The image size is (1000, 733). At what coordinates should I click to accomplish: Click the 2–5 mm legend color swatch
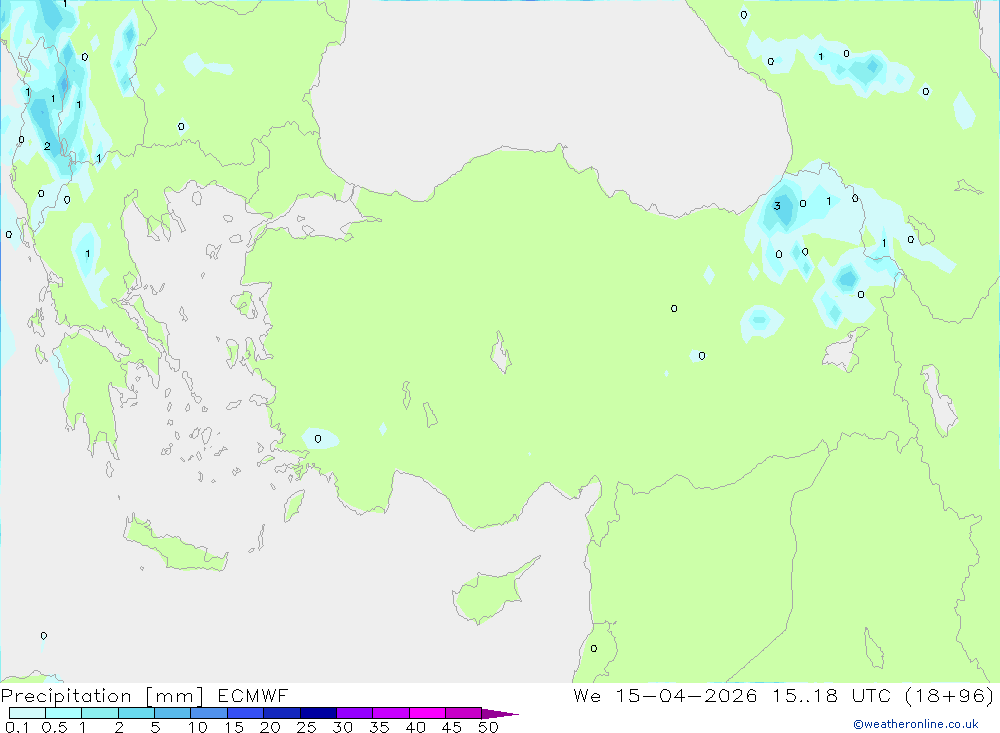click(136, 713)
